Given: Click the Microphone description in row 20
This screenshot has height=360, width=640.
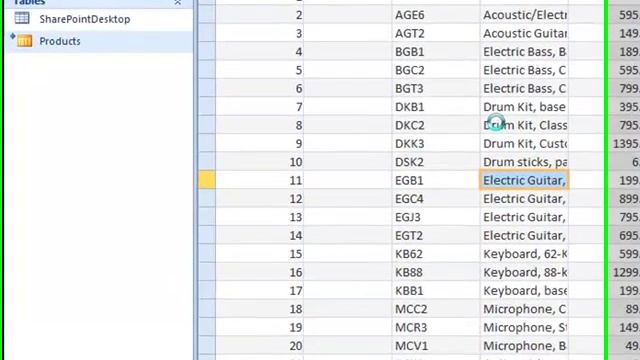Looking at the screenshot, I should [x=524, y=345].
